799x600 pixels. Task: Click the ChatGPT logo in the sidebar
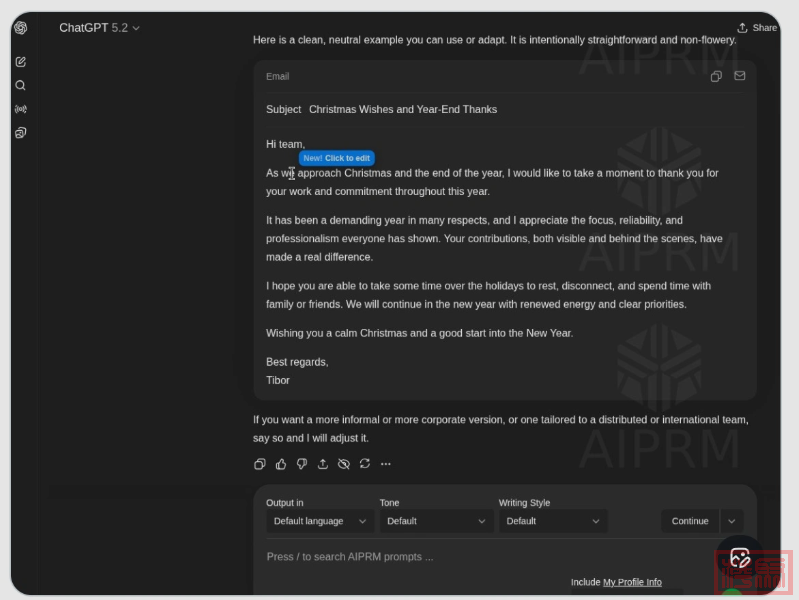click(20, 28)
